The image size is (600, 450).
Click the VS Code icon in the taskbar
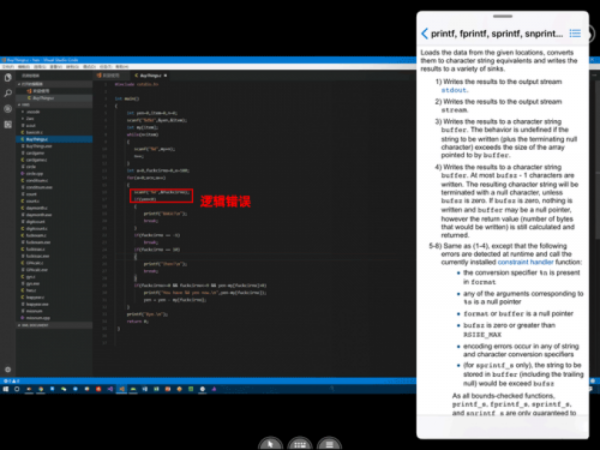(121, 389)
